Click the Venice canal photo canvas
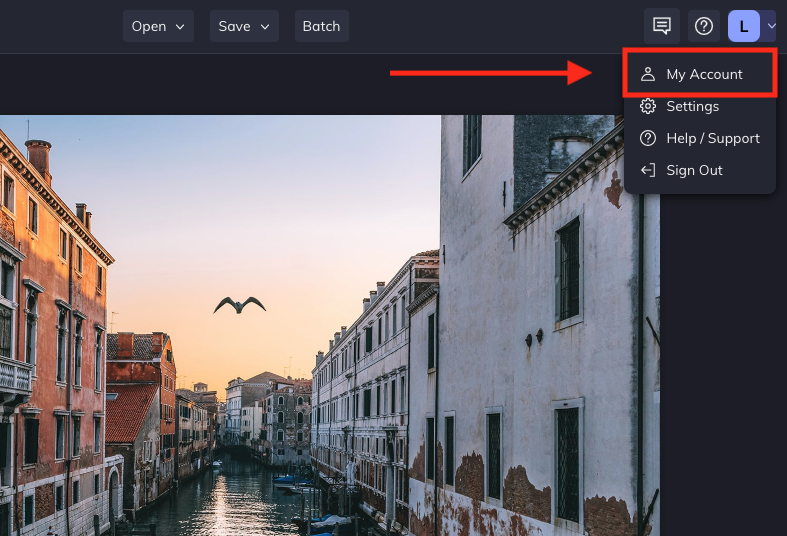787x536 pixels. coord(330,326)
